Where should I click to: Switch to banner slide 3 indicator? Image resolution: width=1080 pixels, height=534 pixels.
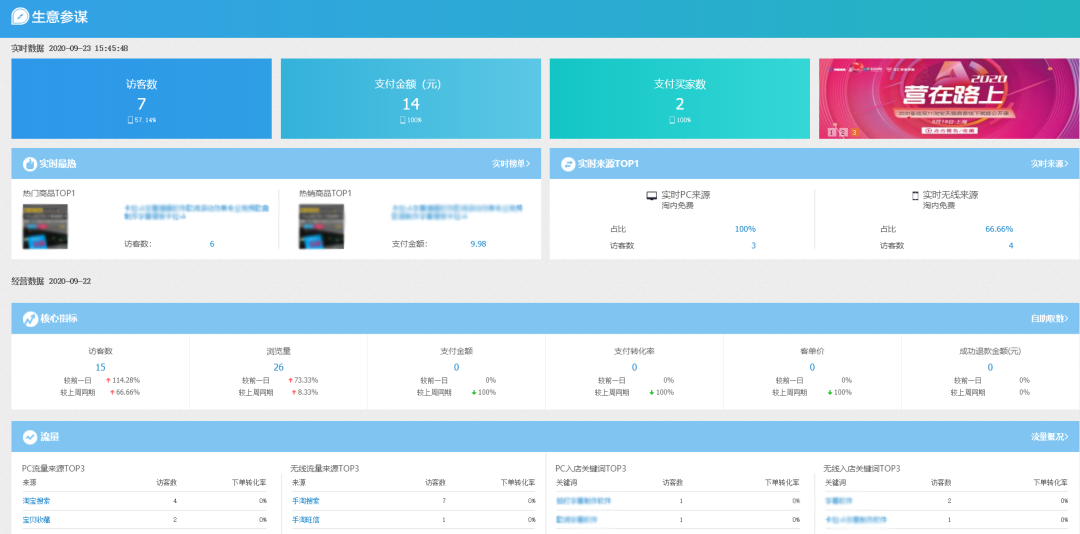(855, 132)
